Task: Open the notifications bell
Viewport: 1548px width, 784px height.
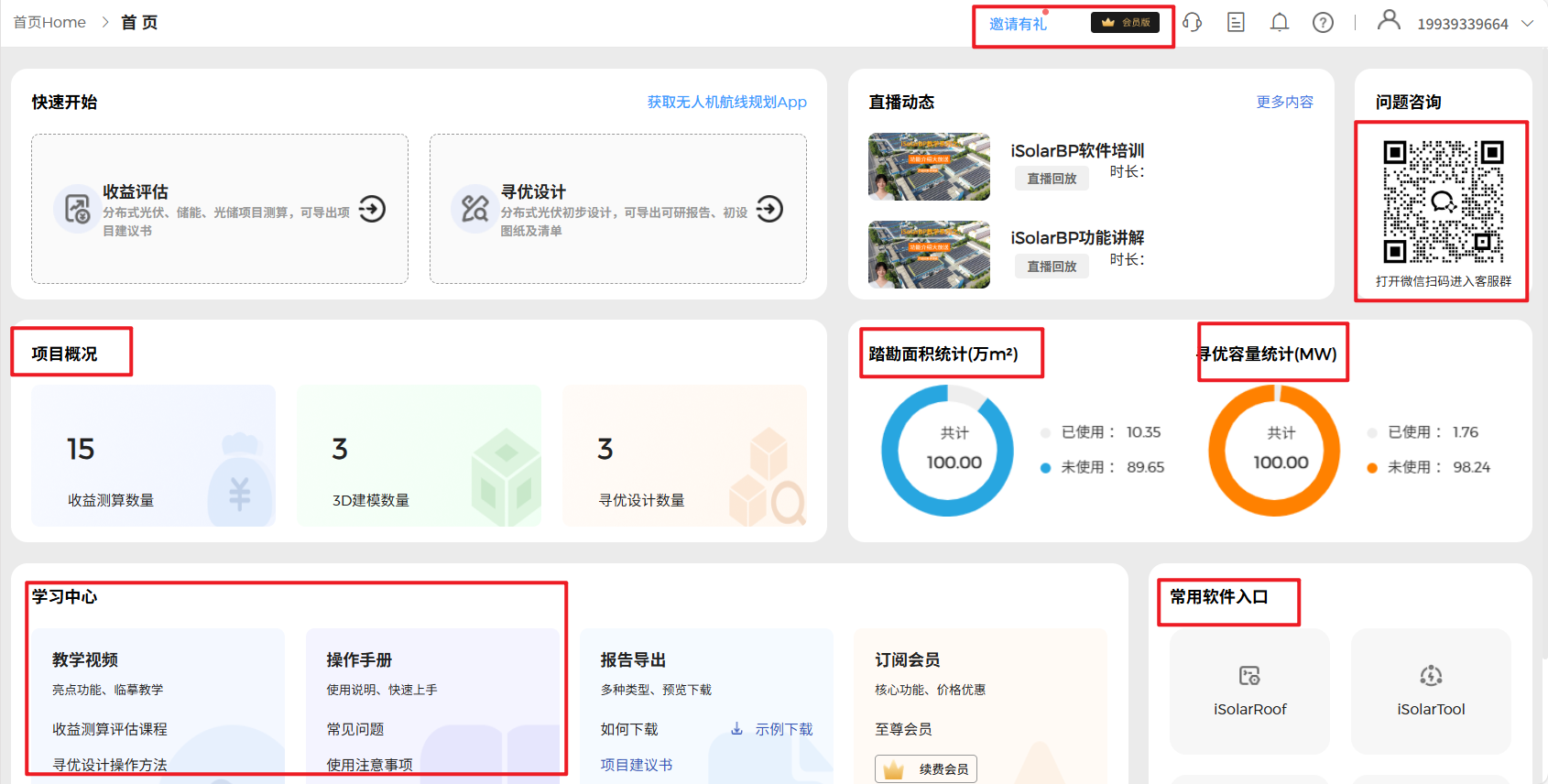Action: (x=1280, y=22)
